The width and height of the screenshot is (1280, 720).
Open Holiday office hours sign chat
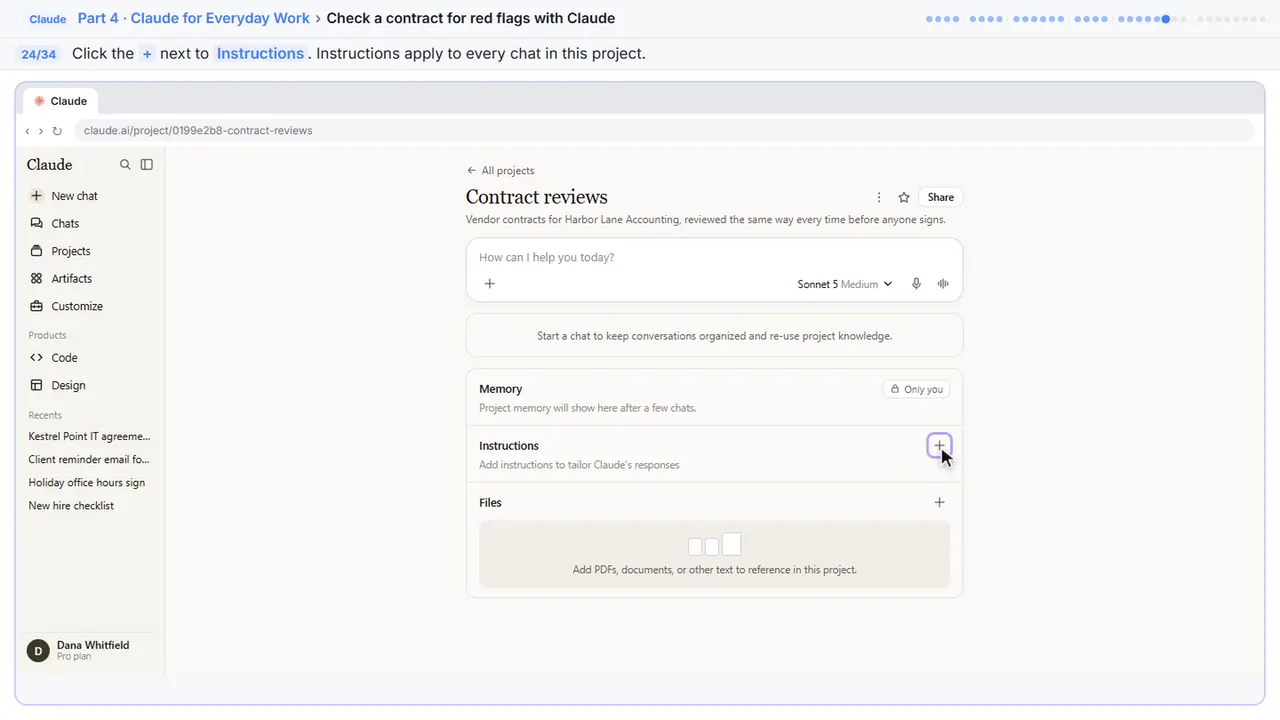tap(87, 483)
